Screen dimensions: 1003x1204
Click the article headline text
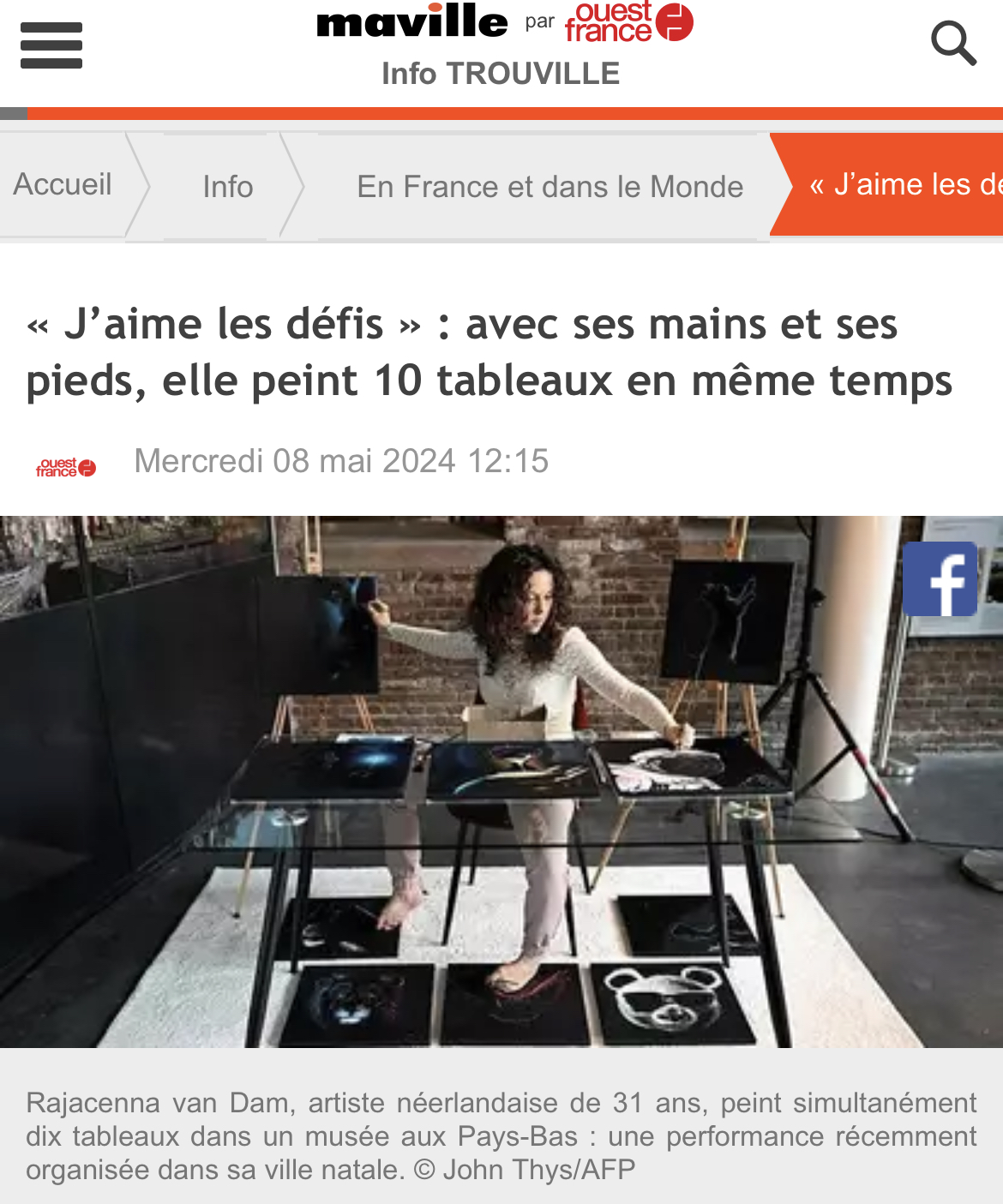pyautogui.click(x=489, y=352)
